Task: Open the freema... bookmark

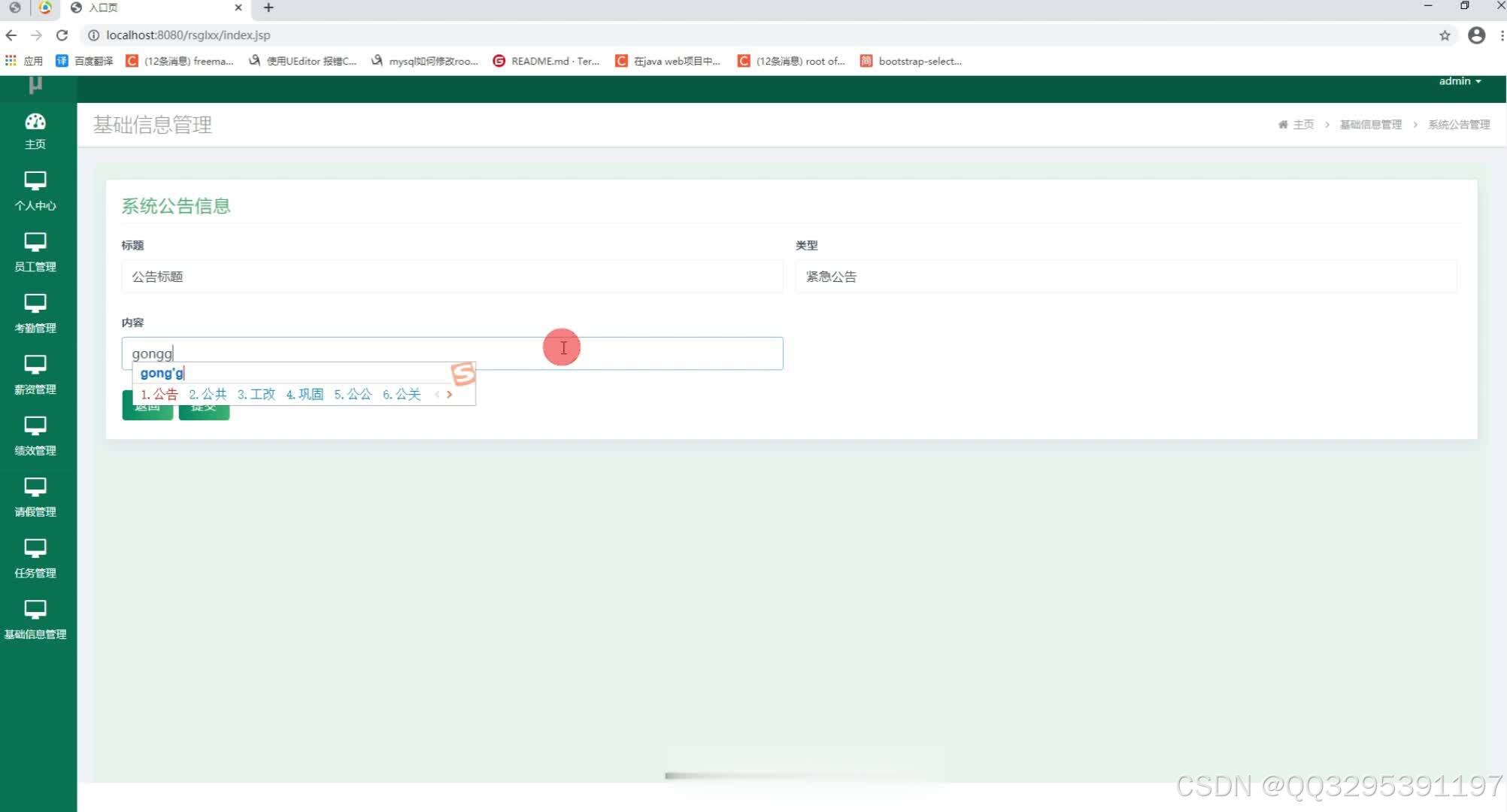Action: [x=180, y=61]
